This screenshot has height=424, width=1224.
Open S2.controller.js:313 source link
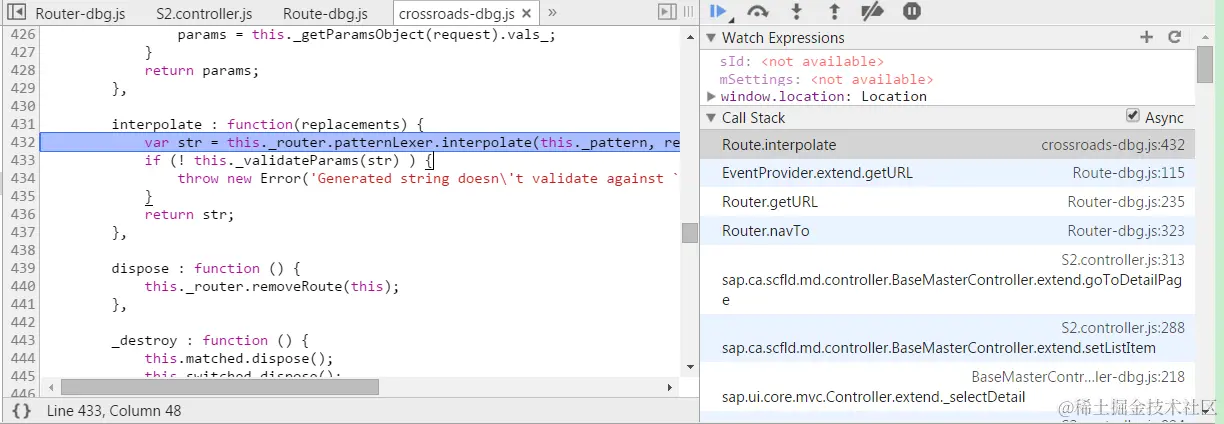pyautogui.click(x=1123, y=260)
